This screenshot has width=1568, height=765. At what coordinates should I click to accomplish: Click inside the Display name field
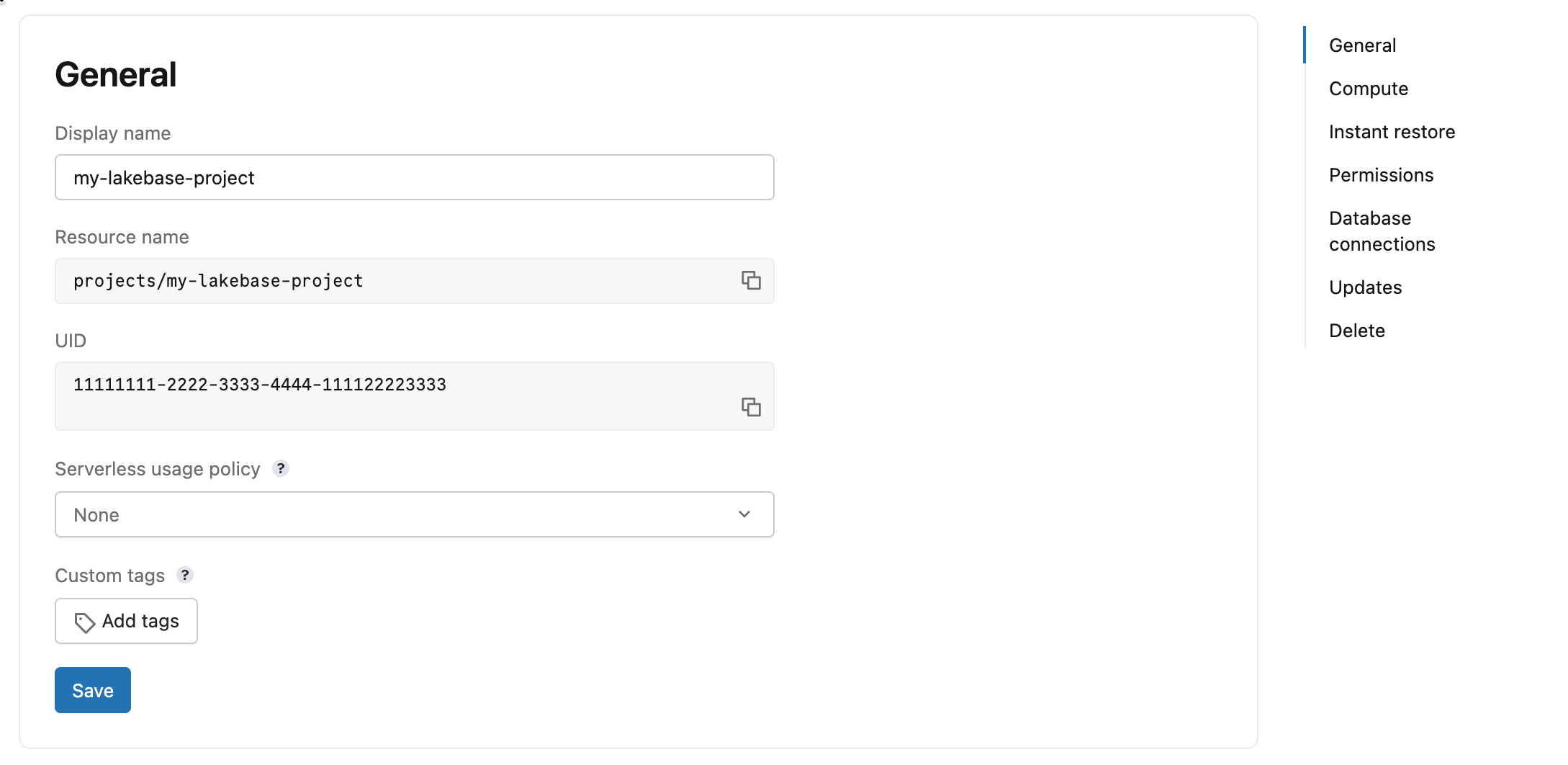(x=414, y=177)
